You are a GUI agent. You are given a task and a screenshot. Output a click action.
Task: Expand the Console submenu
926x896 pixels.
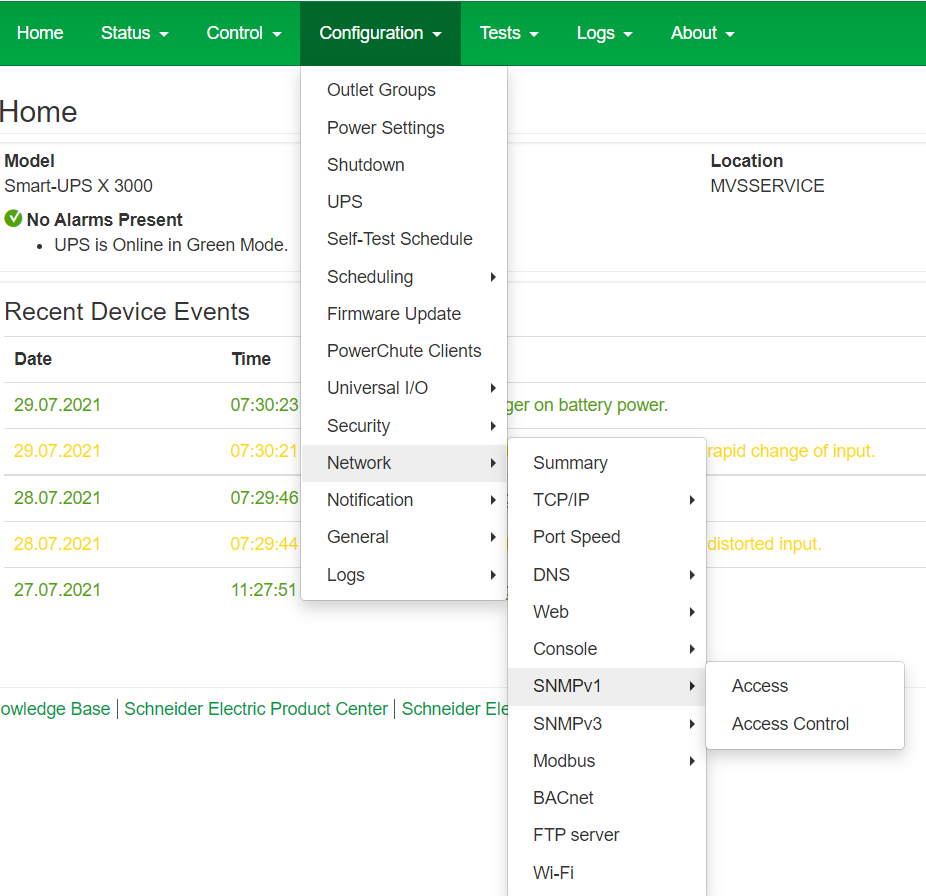coord(607,649)
